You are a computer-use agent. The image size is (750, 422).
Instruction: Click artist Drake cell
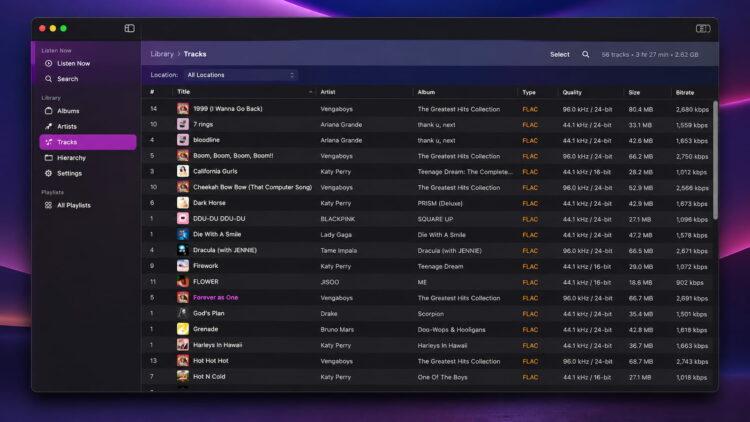tap(329, 314)
